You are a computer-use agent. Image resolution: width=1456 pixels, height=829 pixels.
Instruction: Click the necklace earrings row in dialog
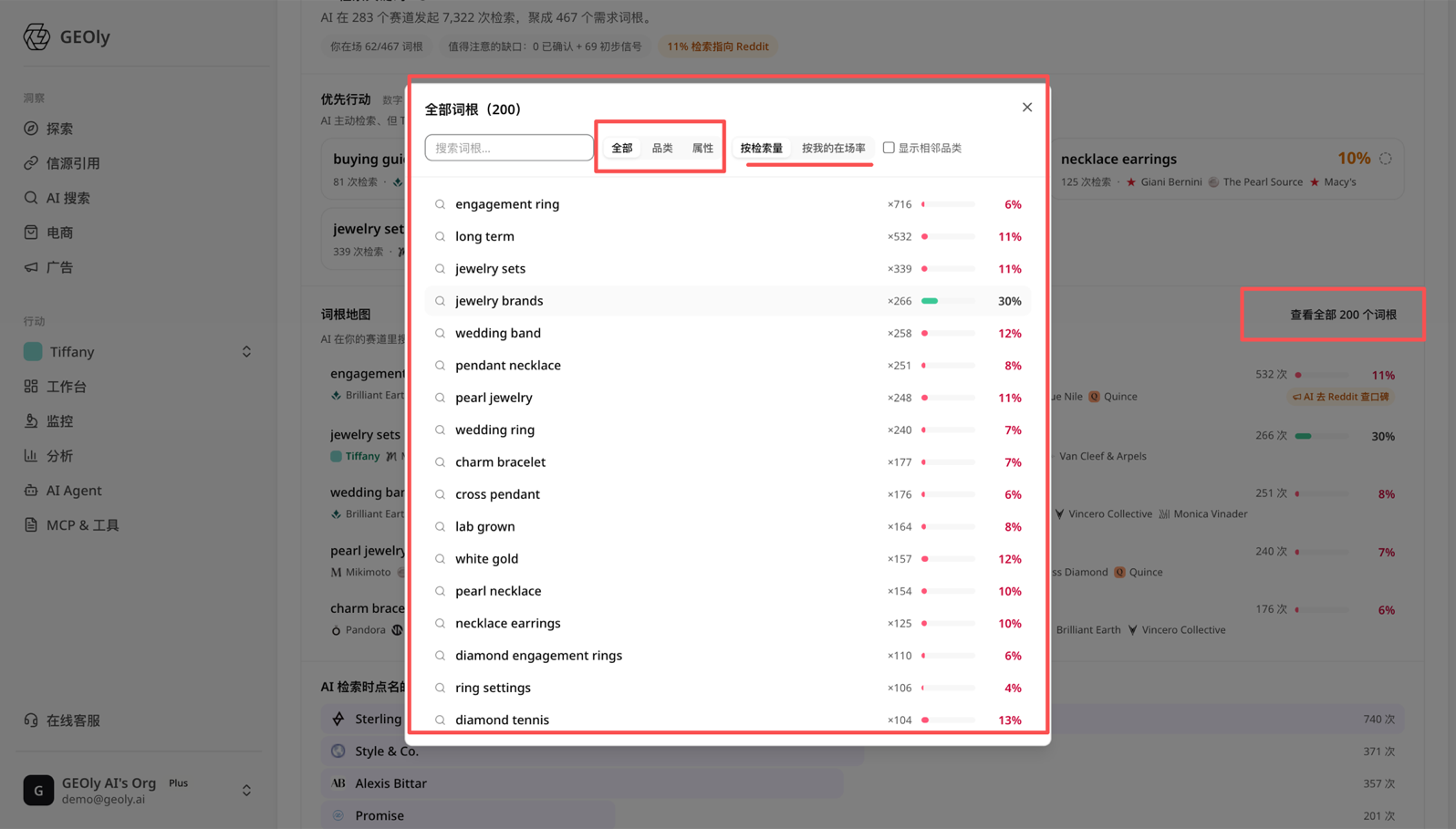point(727,623)
